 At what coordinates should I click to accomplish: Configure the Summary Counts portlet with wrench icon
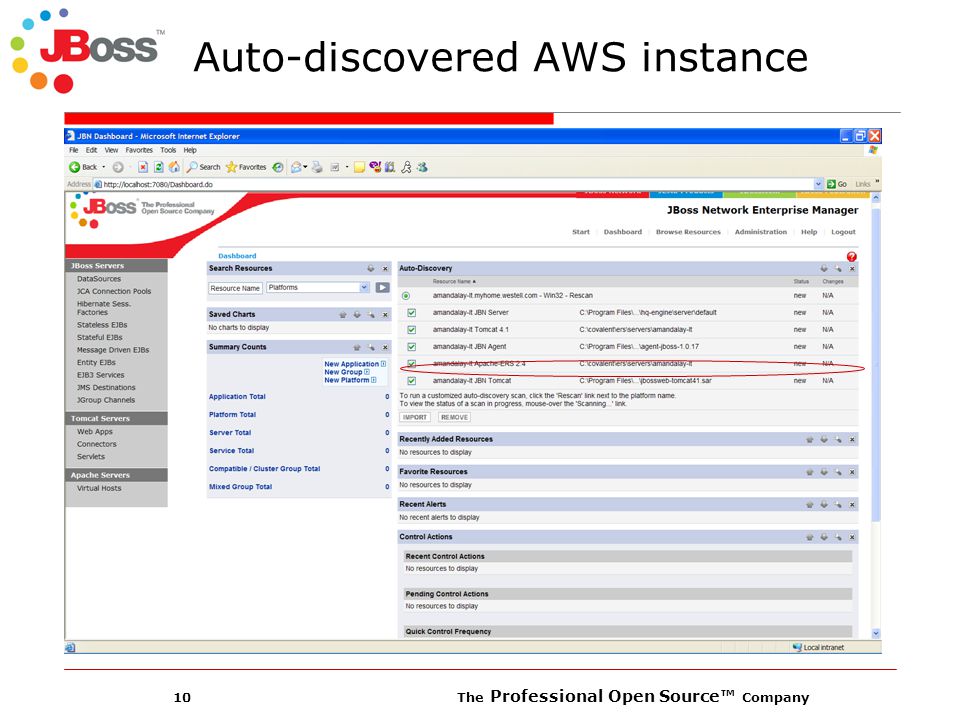pyautogui.click(x=371, y=347)
